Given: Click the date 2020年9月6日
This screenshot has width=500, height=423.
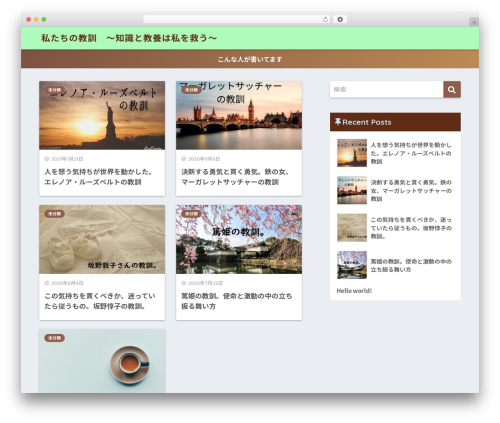Looking at the screenshot, I should pos(204,159).
